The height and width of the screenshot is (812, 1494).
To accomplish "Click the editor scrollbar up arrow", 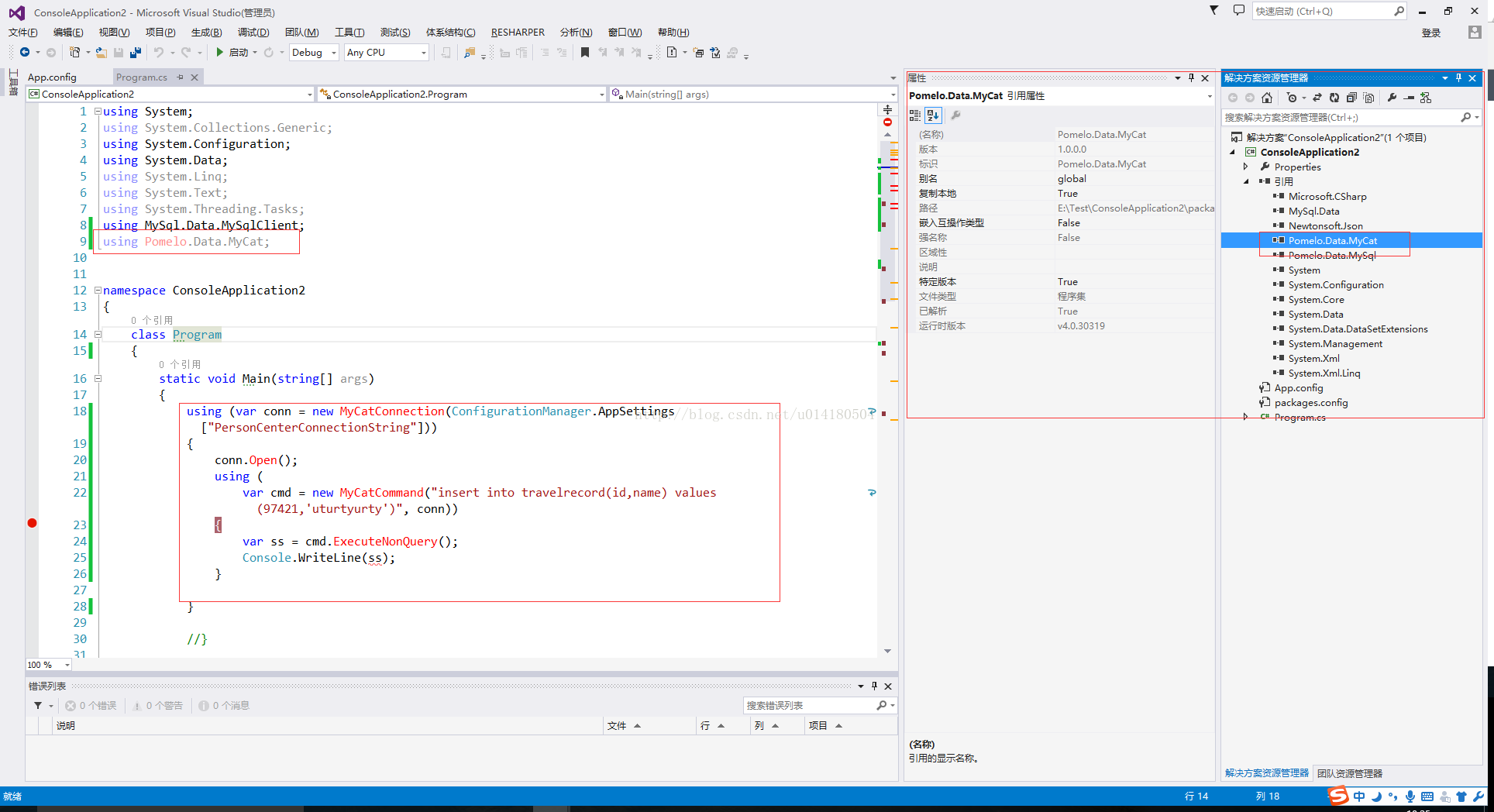I will click(x=887, y=134).
